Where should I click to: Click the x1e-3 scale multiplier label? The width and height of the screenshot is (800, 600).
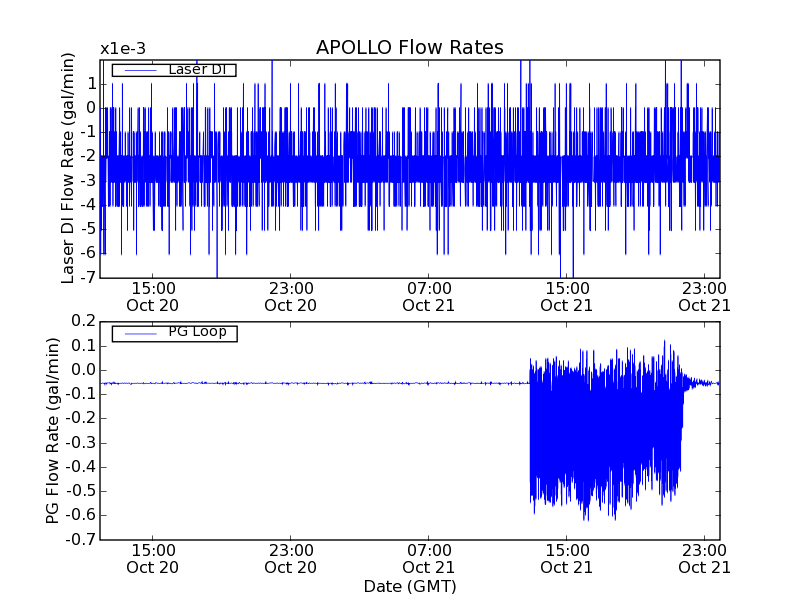(x=126, y=49)
